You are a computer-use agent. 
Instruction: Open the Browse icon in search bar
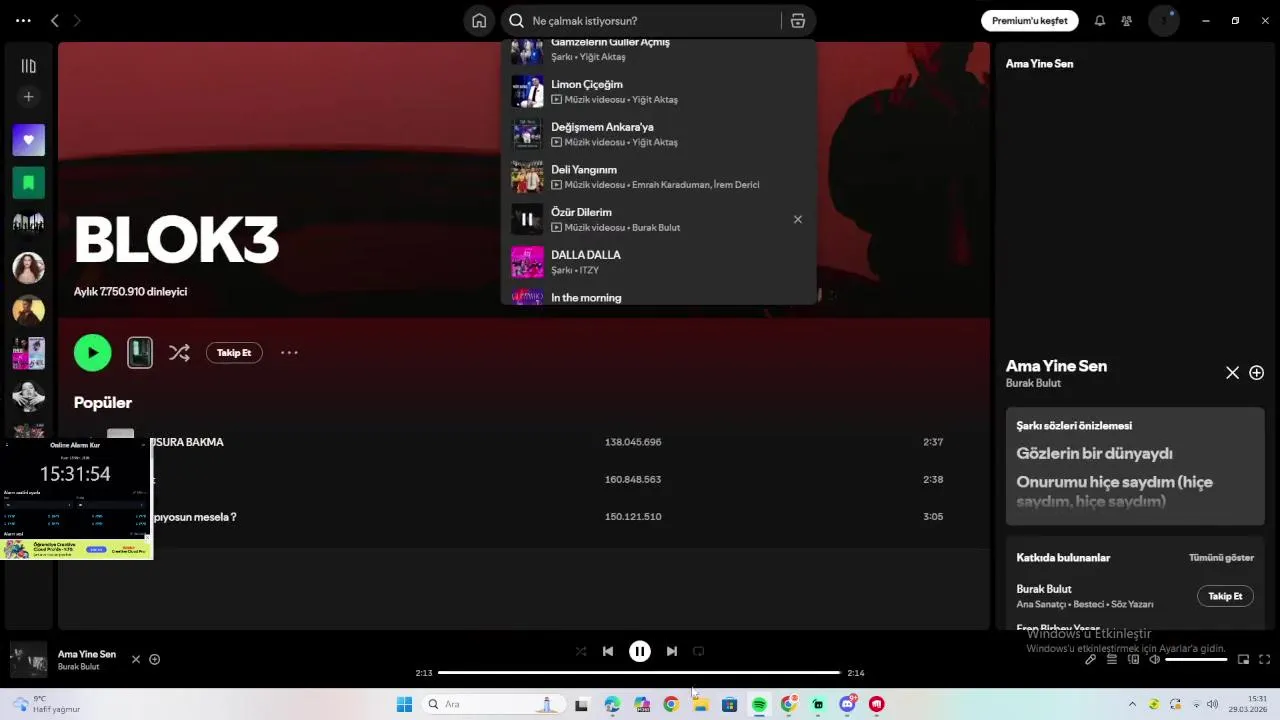pos(797,21)
